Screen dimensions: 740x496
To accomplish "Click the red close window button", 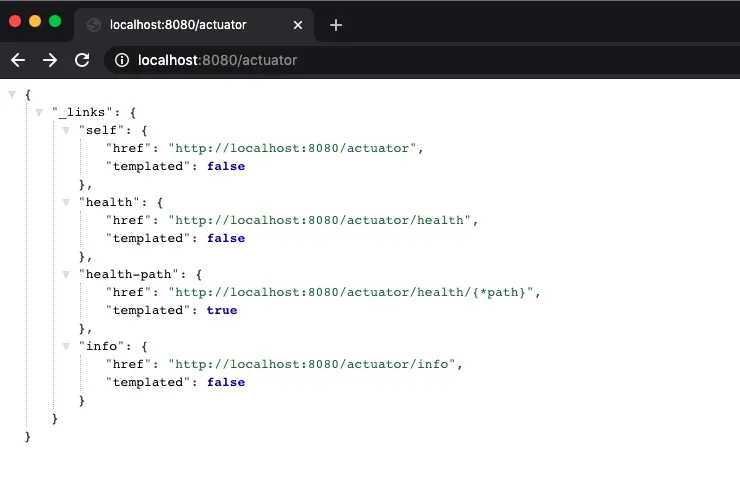I will click(x=15, y=21).
